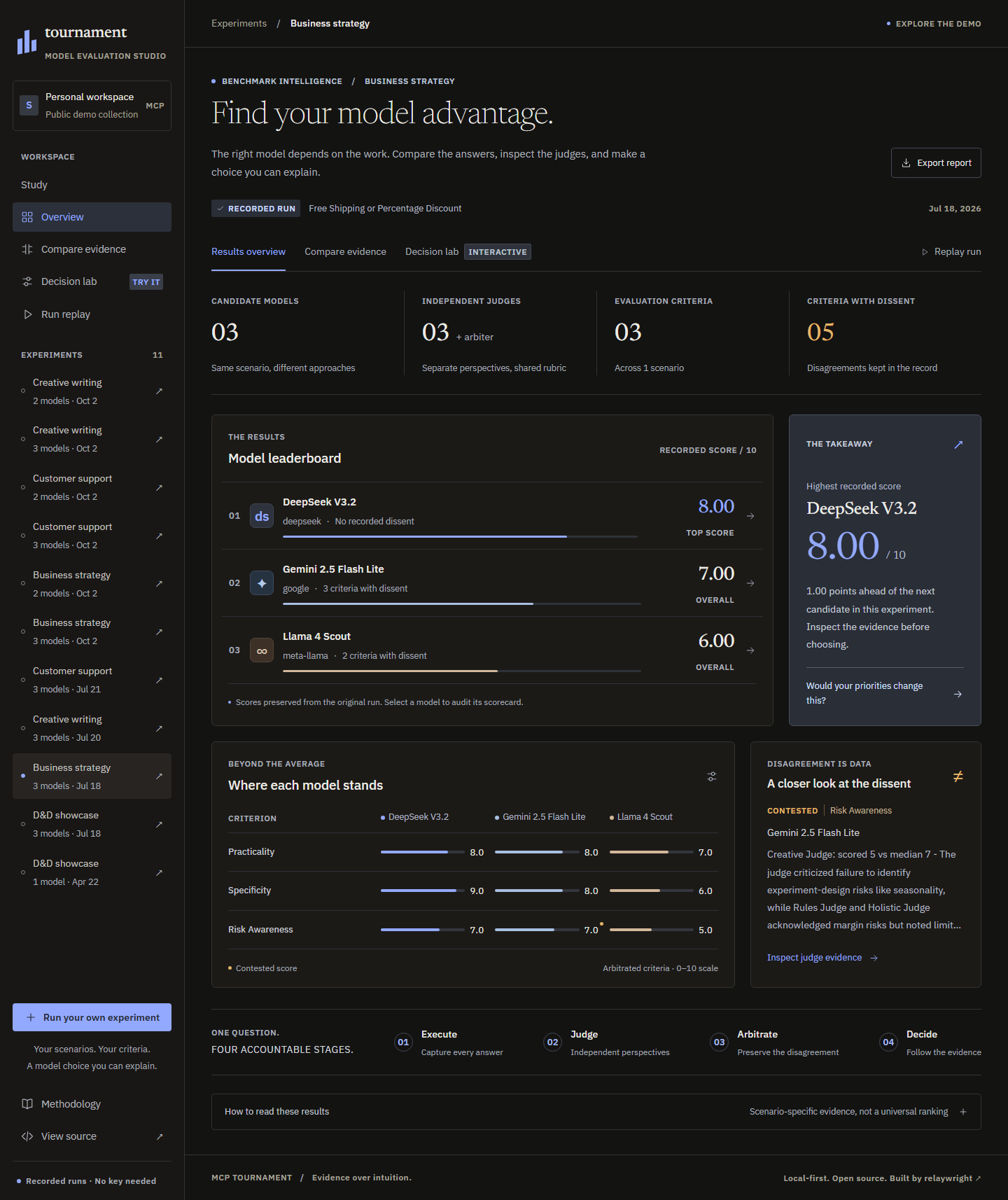This screenshot has height=1200, width=1008.
Task: Expand 'How to read these results' section
Action: click(x=596, y=1112)
